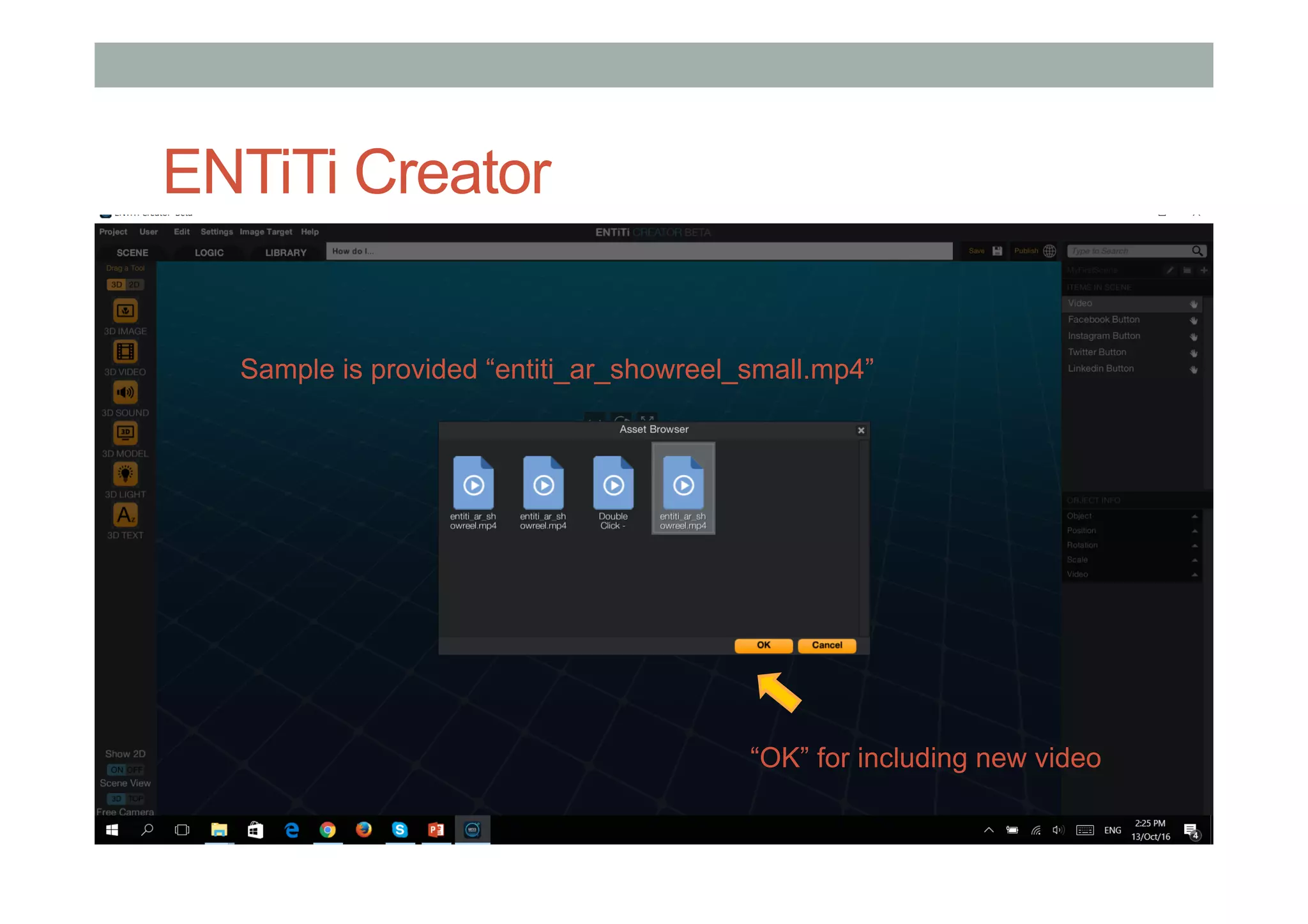Select the 3D Sound speaker tool
The height and width of the screenshot is (924, 1308).
coord(125,393)
